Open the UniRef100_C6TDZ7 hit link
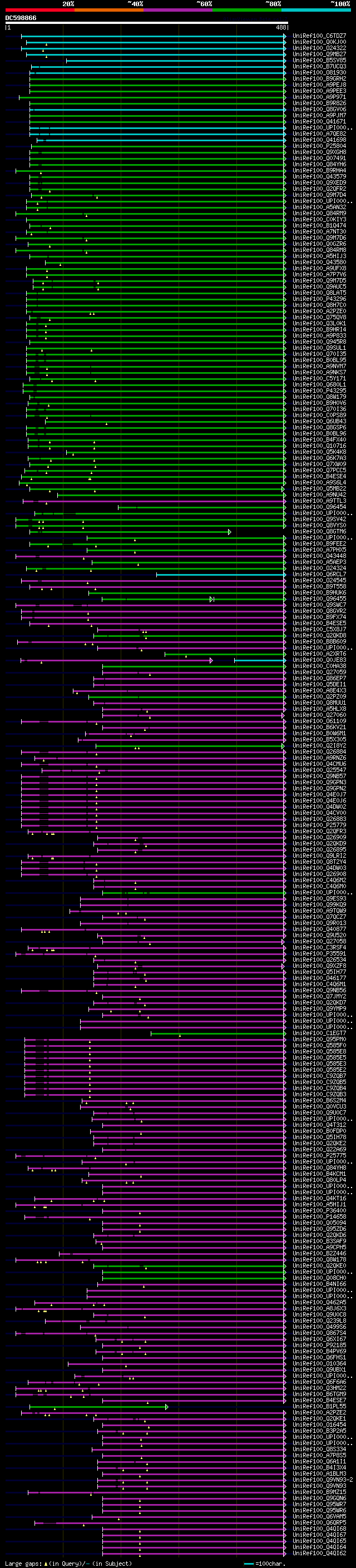The image size is (356, 1568). 319,36
